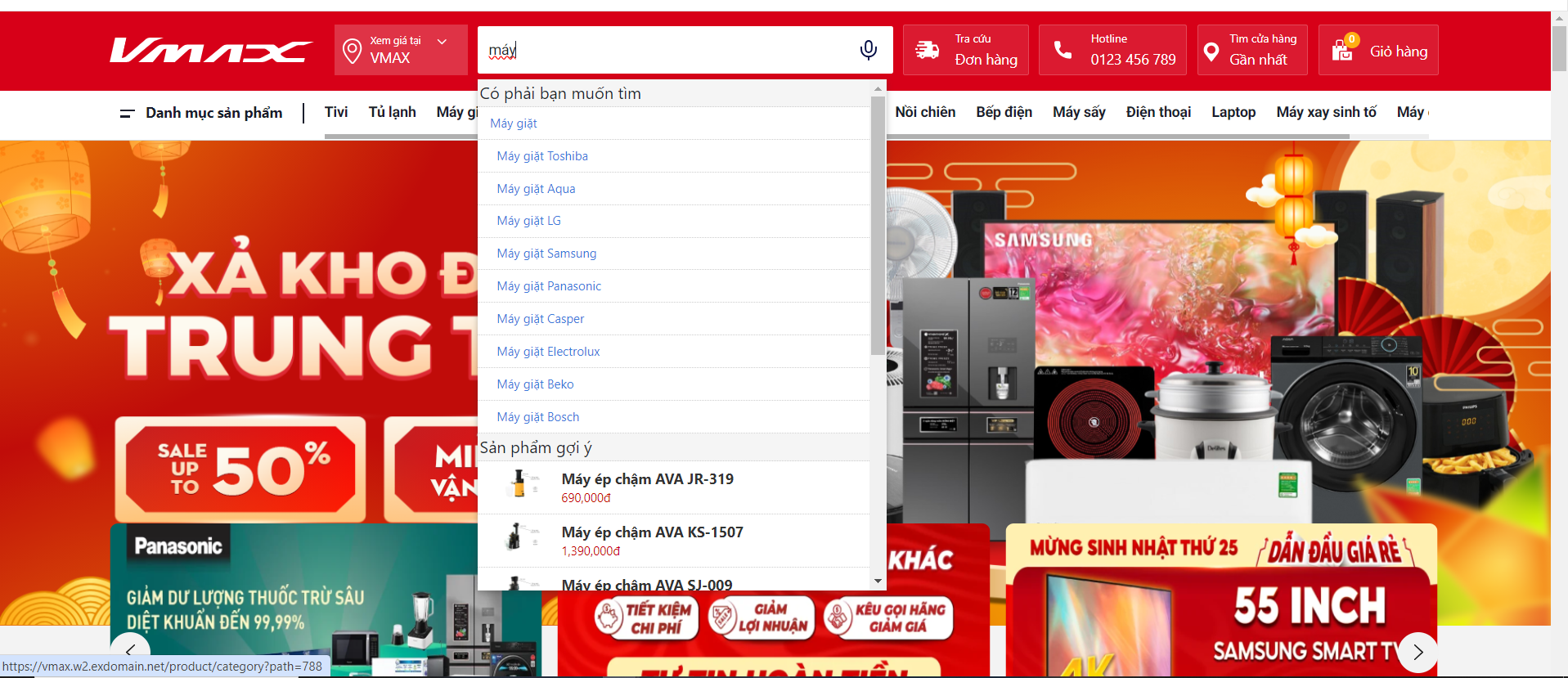
Task: Open the 'Tủ lạnh' category
Action: tap(392, 112)
